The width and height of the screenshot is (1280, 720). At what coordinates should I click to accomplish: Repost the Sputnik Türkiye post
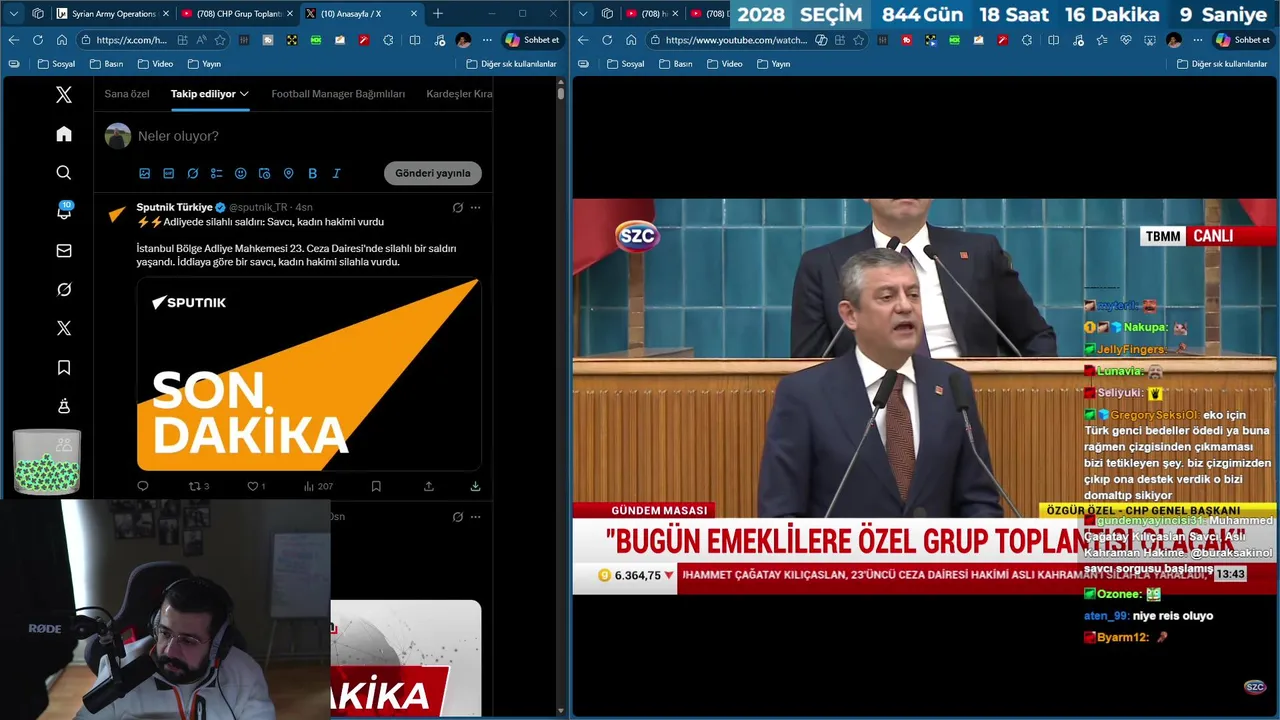point(199,486)
